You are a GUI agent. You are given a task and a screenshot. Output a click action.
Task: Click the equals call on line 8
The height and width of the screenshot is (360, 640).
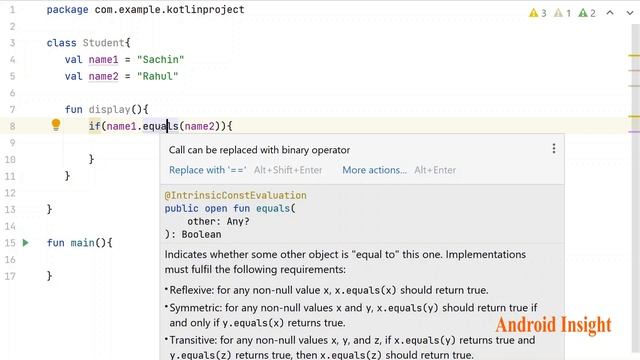tap(160, 126)
